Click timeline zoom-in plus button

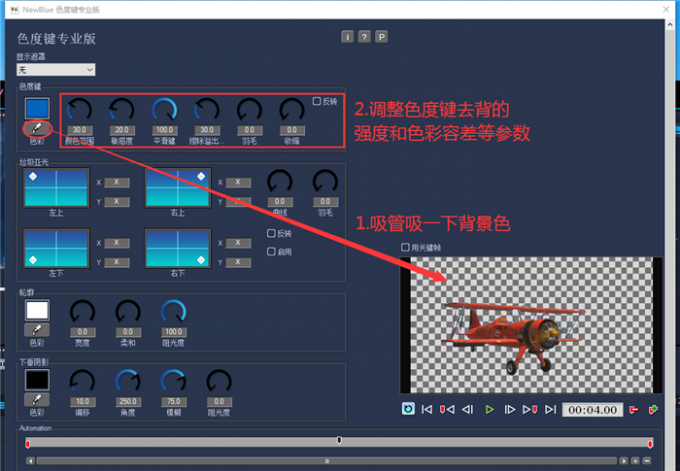tap(635, 461)
